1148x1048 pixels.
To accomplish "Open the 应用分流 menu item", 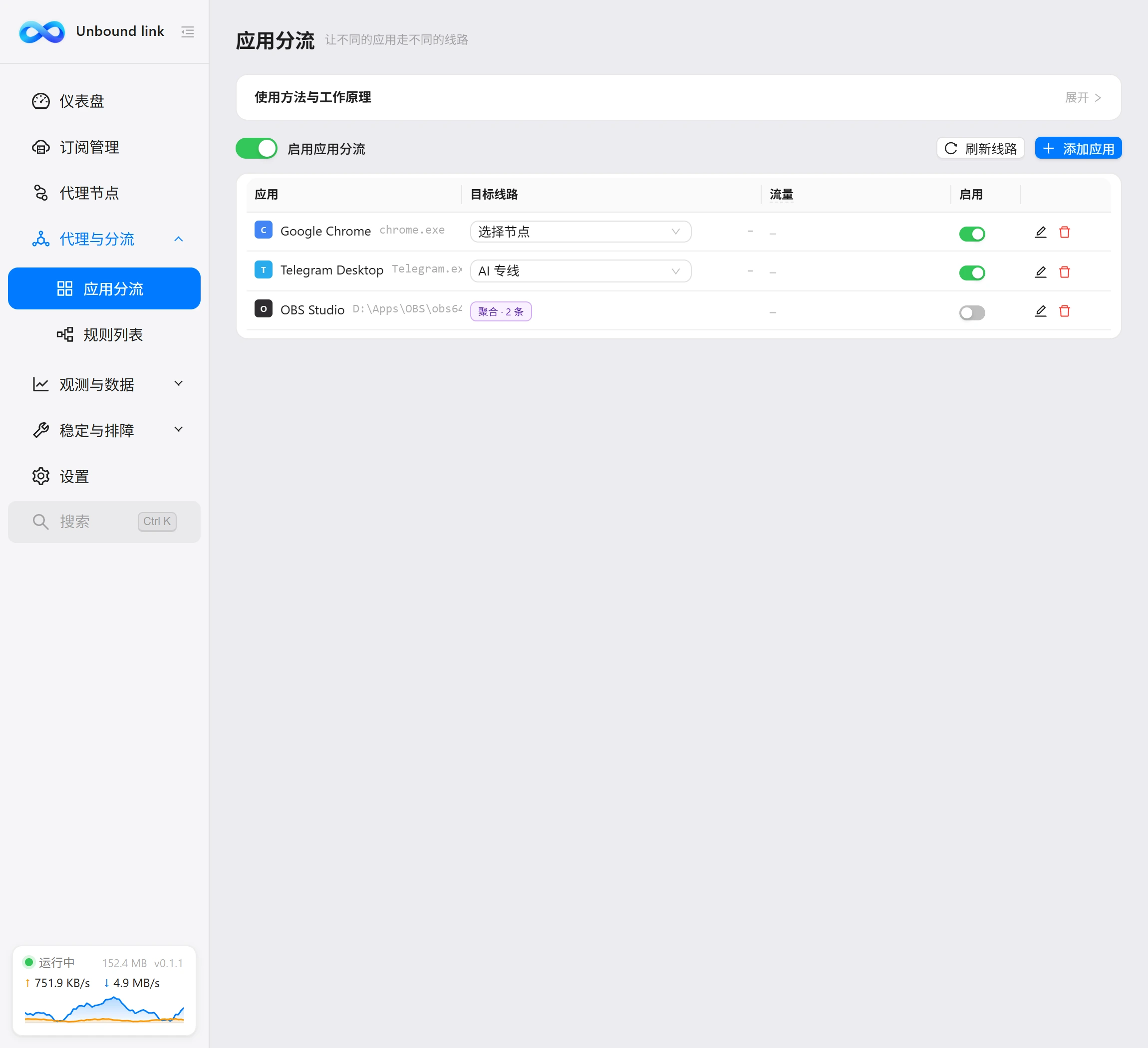I will point(104,288).
